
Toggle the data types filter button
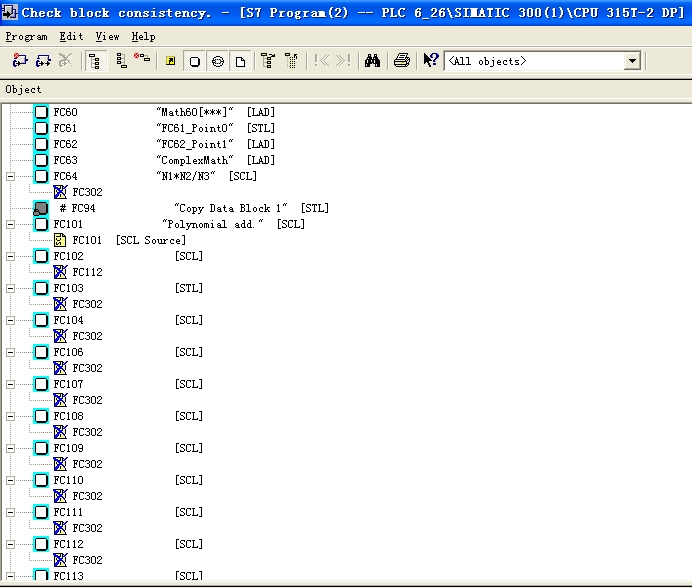coord(218,61)
